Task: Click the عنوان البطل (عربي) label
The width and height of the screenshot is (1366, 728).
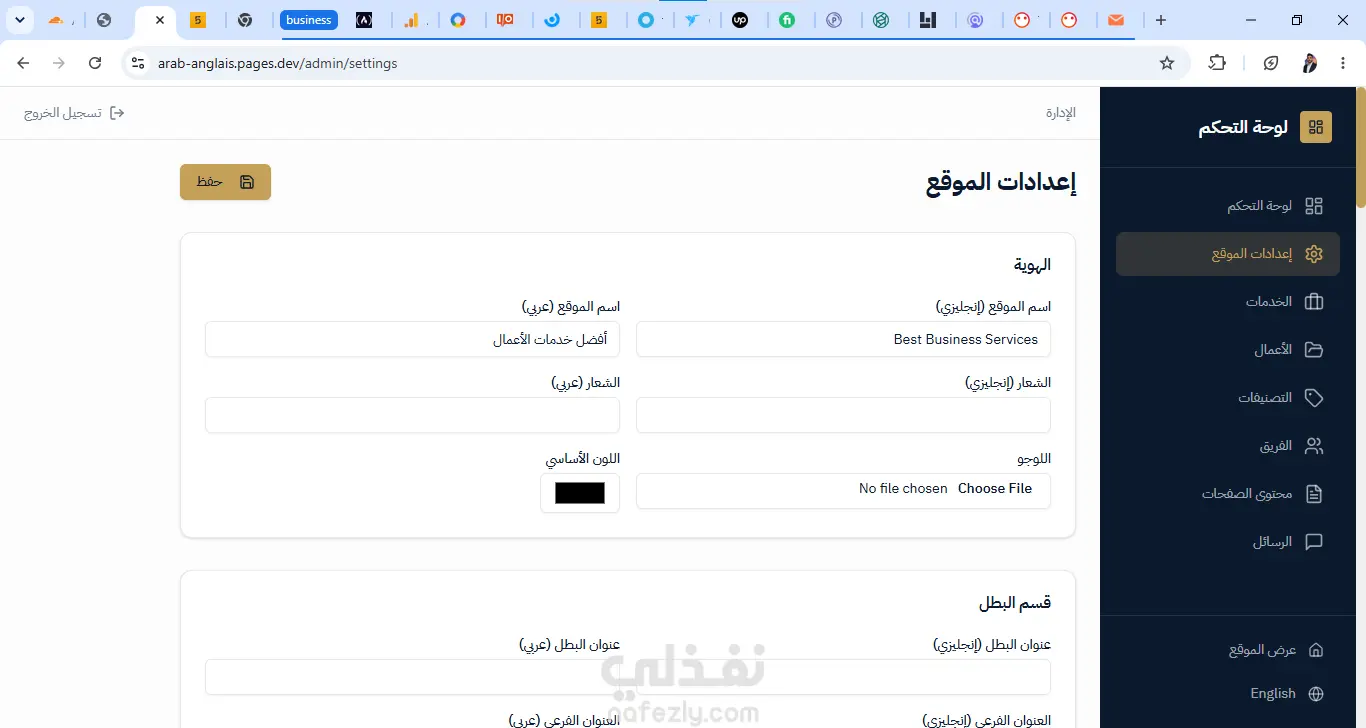Action: pyautogui.click(x=569, y=645)
